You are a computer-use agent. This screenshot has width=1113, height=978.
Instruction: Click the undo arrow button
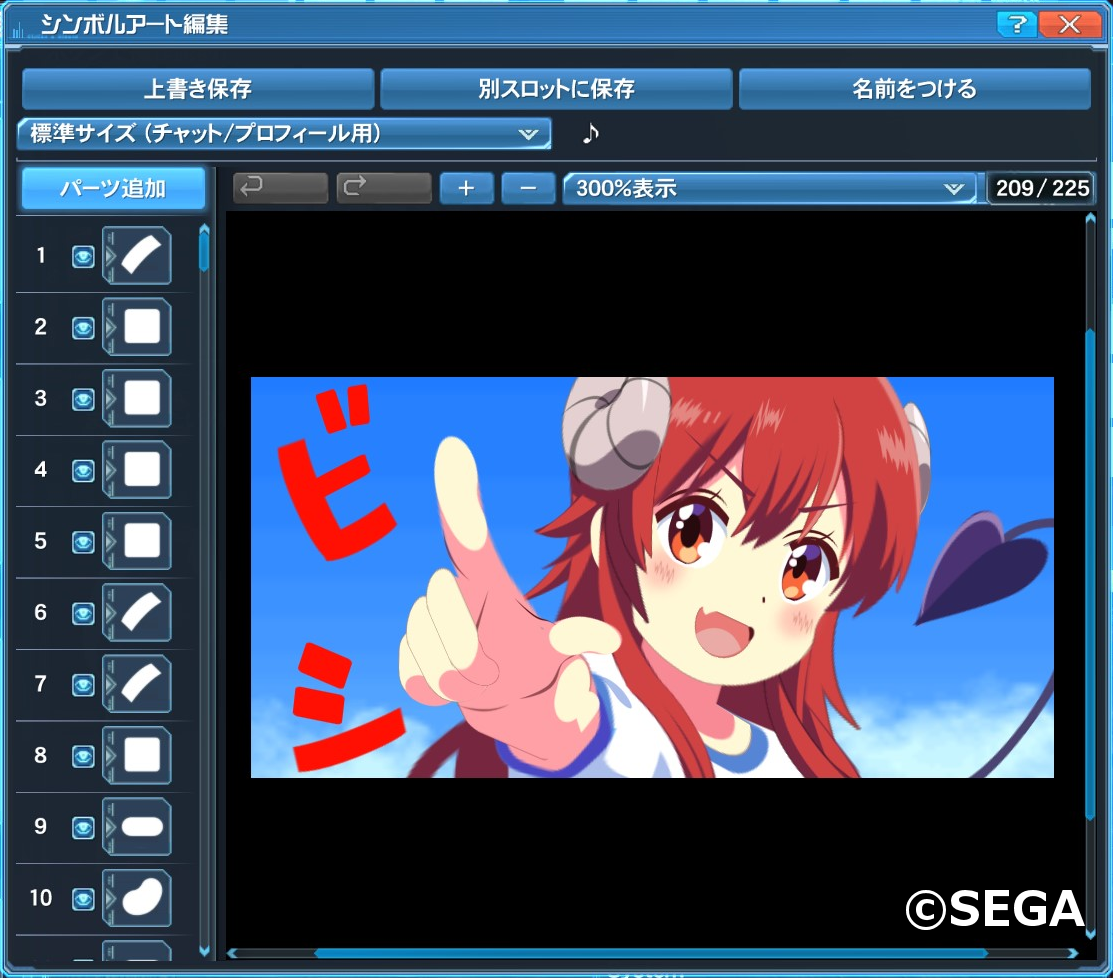(280, 188)
